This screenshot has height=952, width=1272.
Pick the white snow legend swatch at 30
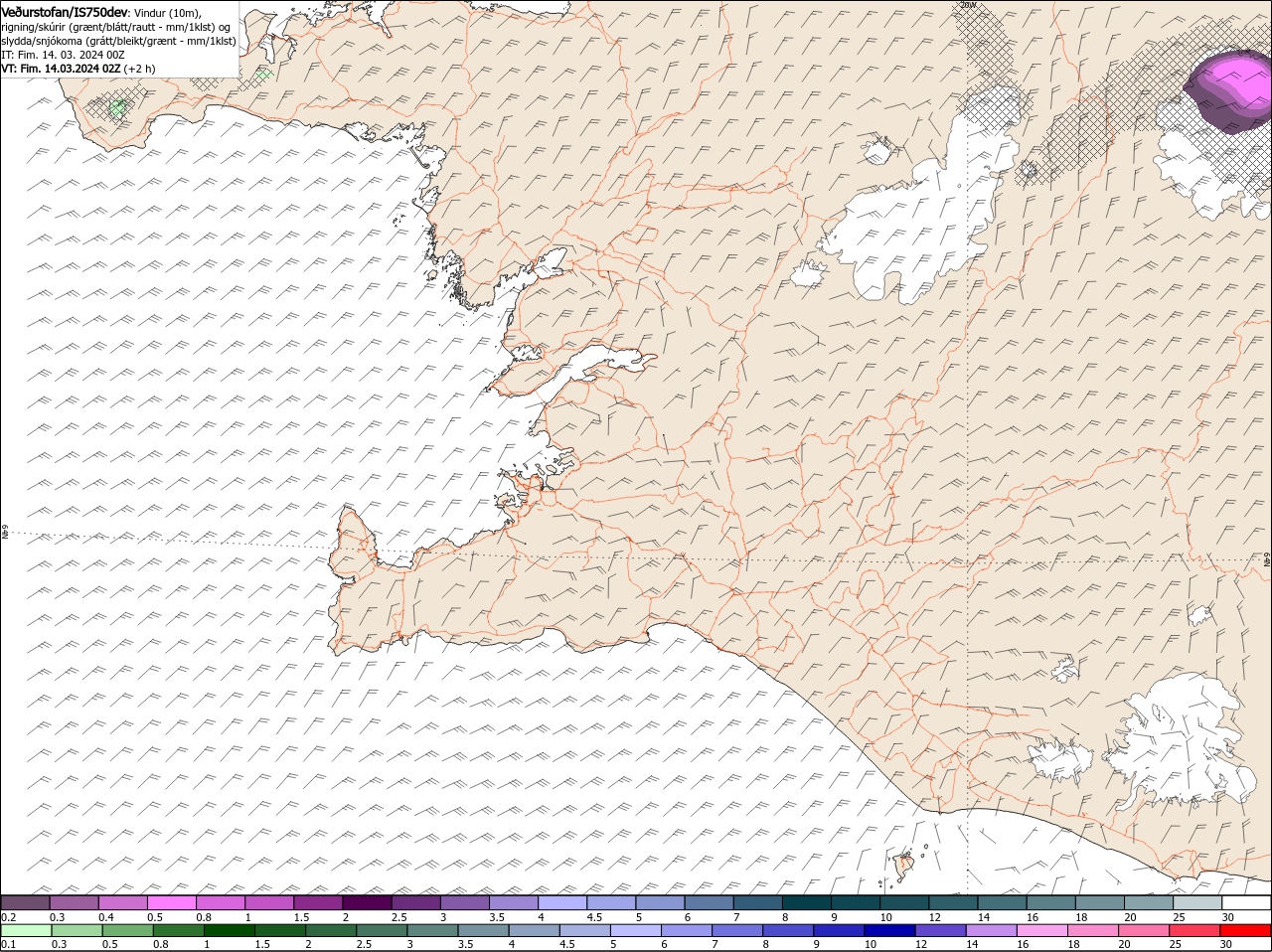[1247, 902]
